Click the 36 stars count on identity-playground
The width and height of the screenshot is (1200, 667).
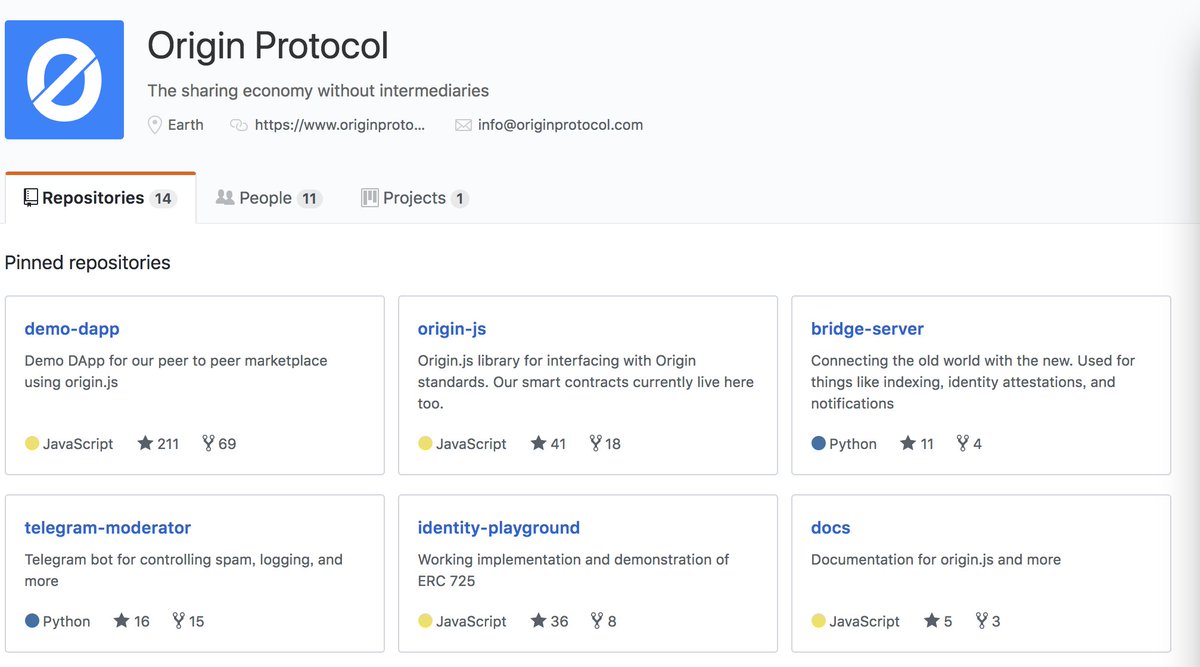point(559,622)
